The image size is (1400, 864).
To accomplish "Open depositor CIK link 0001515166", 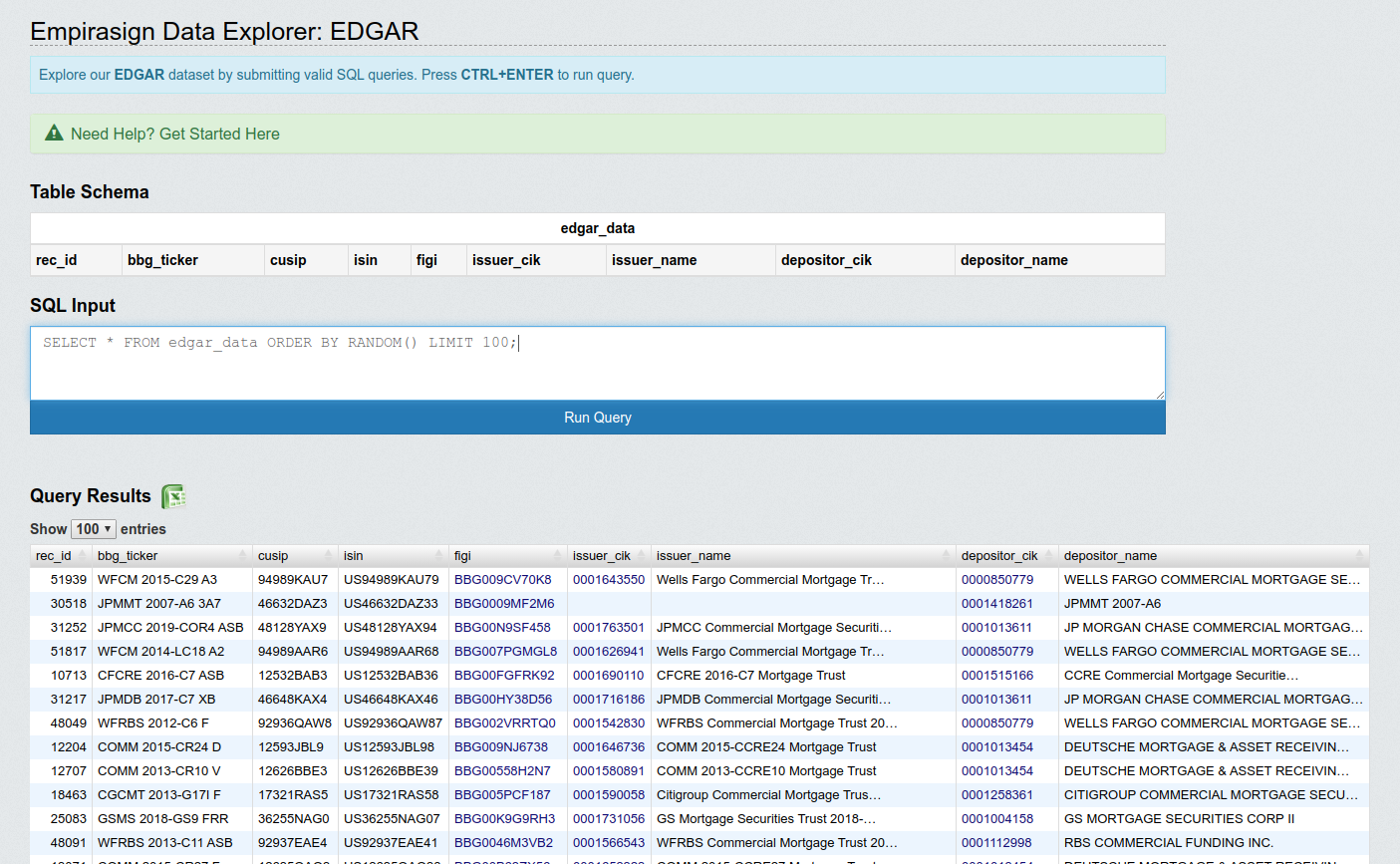I will [x=996, y=676].
